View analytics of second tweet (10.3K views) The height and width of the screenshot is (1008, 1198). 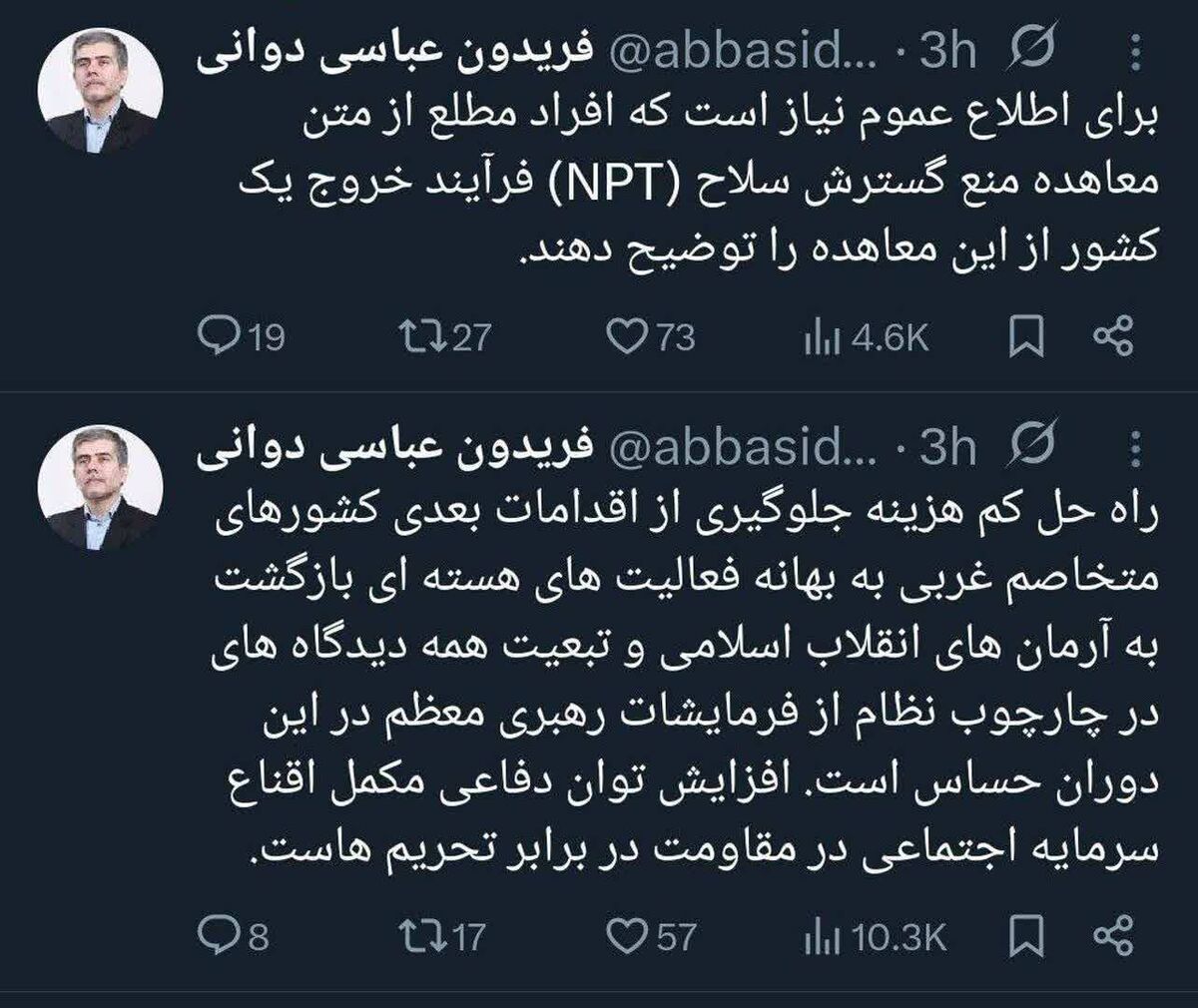click(821, 937)
